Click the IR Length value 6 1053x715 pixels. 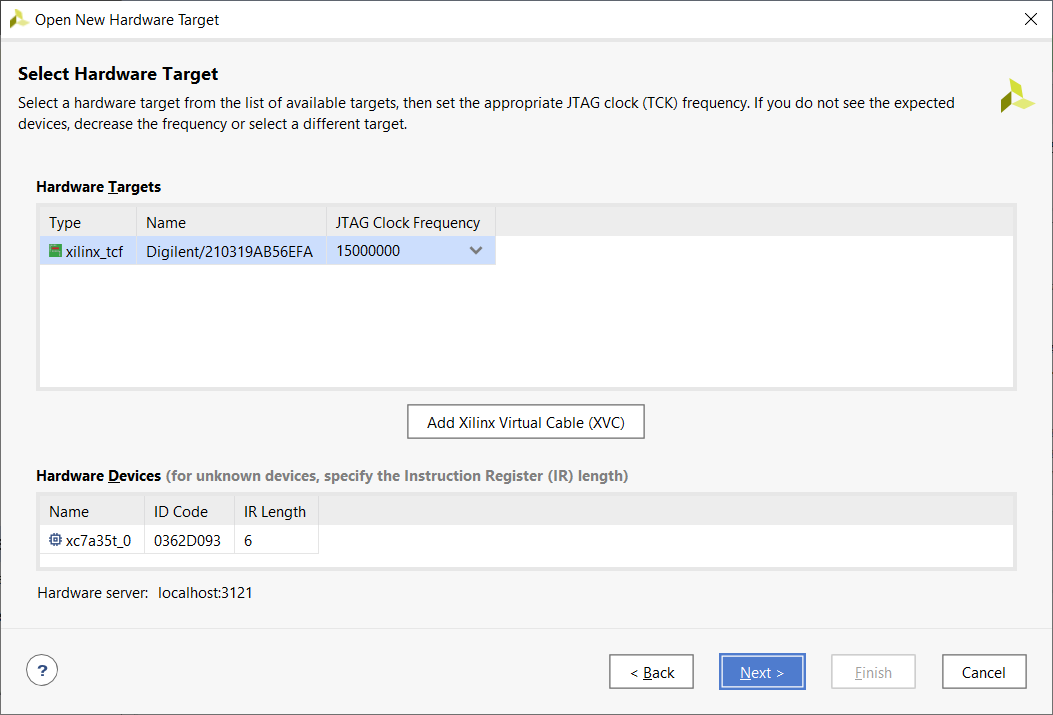click(248, 540)
